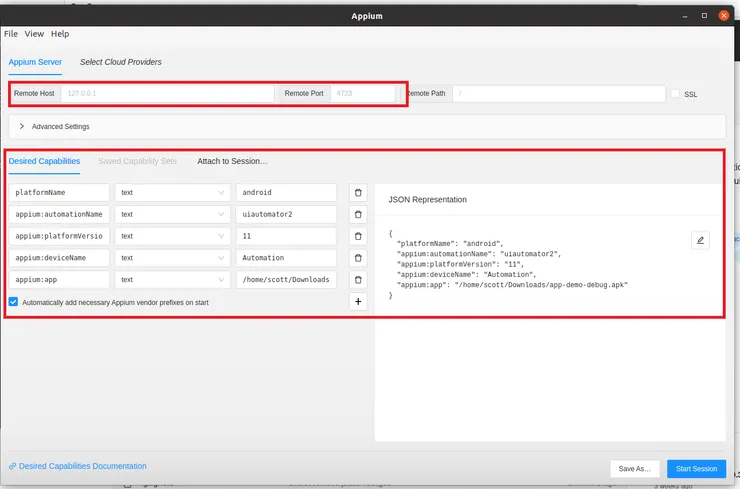Expand the Advanced Settings section
Image resolution: width=740 pixels, height=489 pixels.
pyautogui.click(x=22, y=127)
